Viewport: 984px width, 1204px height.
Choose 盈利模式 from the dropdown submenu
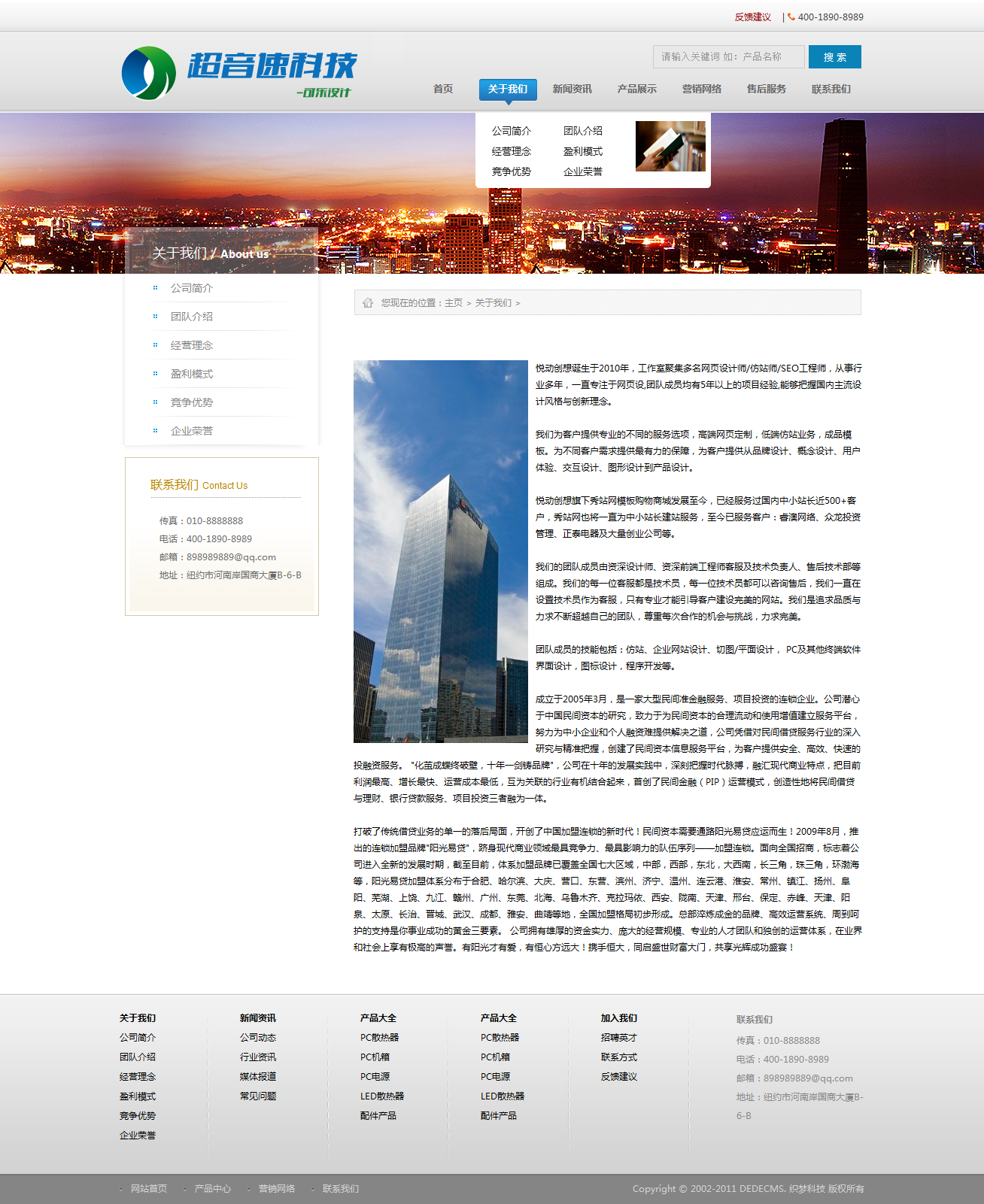point(583,151)
